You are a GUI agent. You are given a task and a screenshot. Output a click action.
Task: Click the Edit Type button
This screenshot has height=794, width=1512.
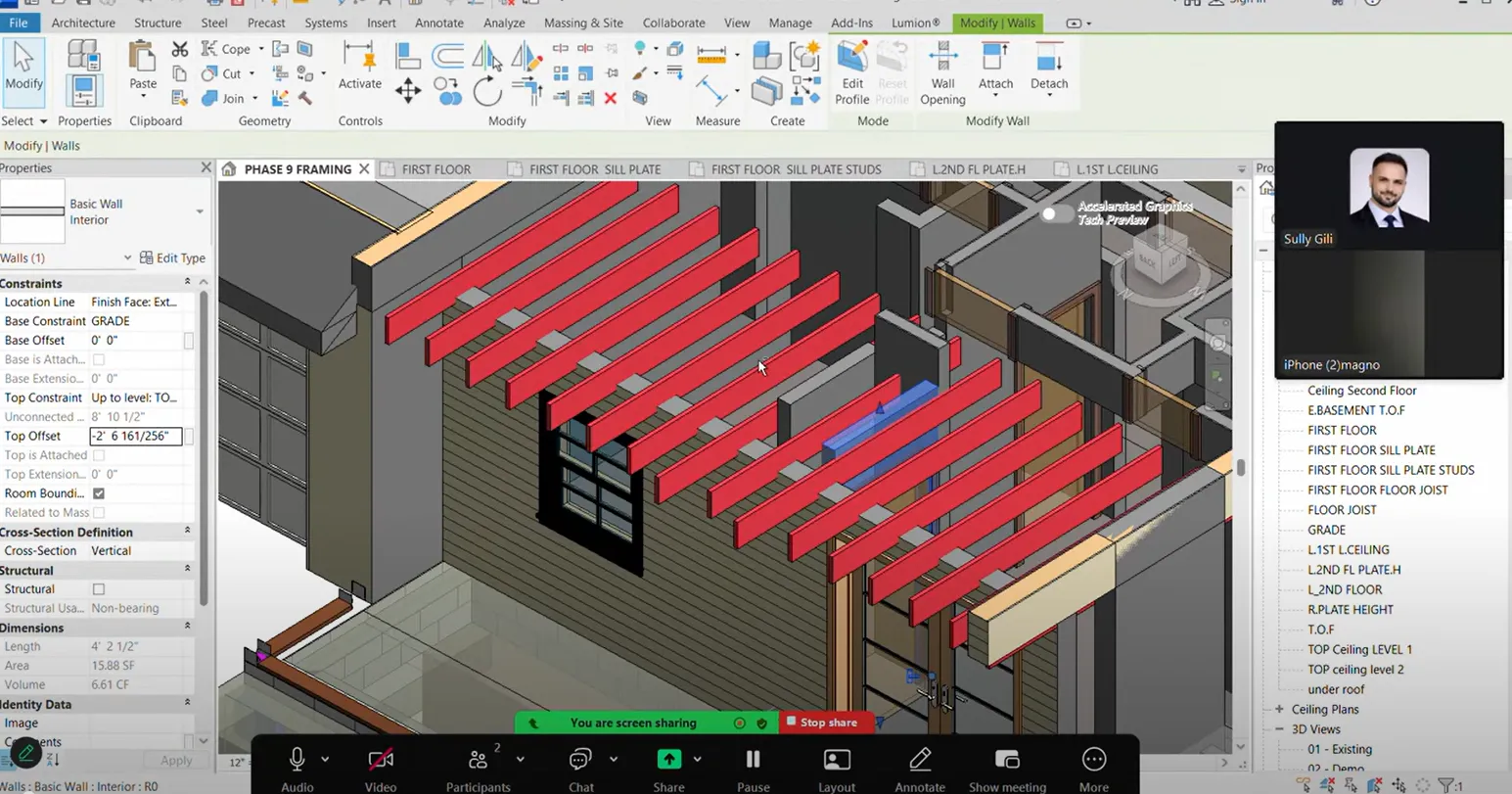(173, 257)
